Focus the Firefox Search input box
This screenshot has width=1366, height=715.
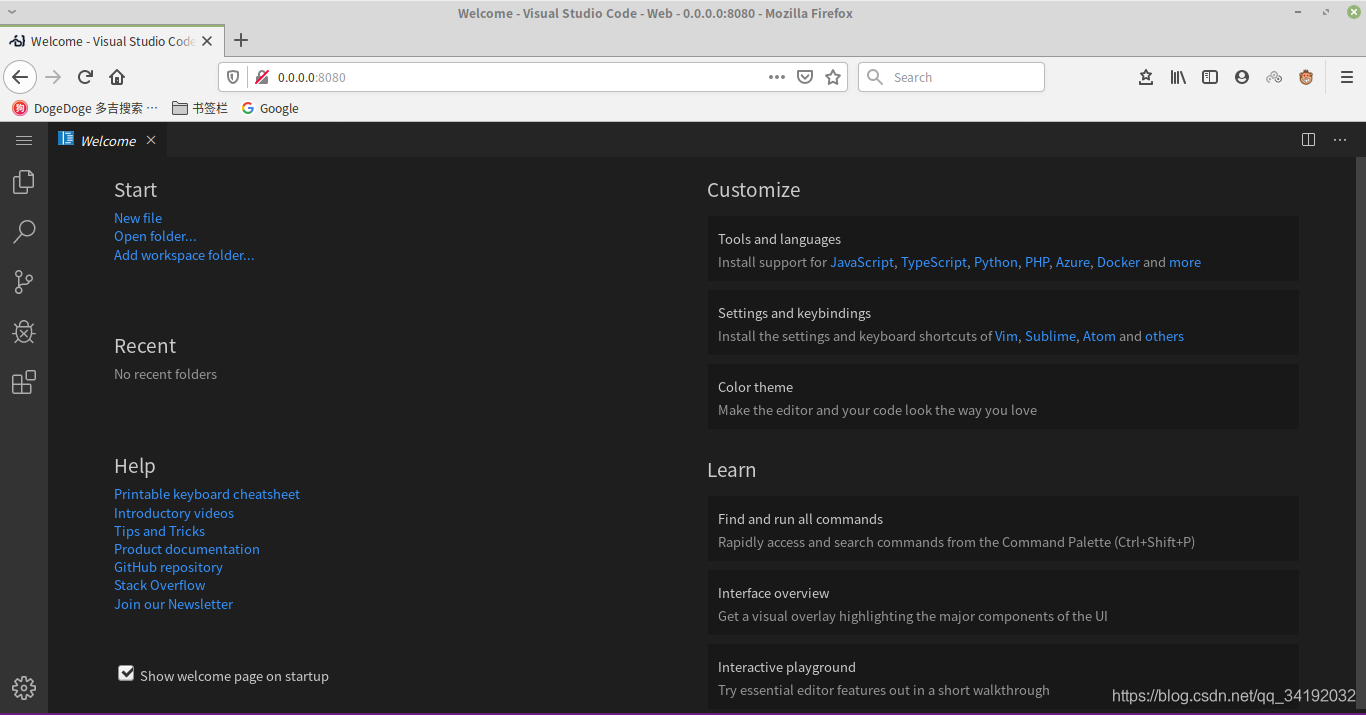(x=951, y=77)
